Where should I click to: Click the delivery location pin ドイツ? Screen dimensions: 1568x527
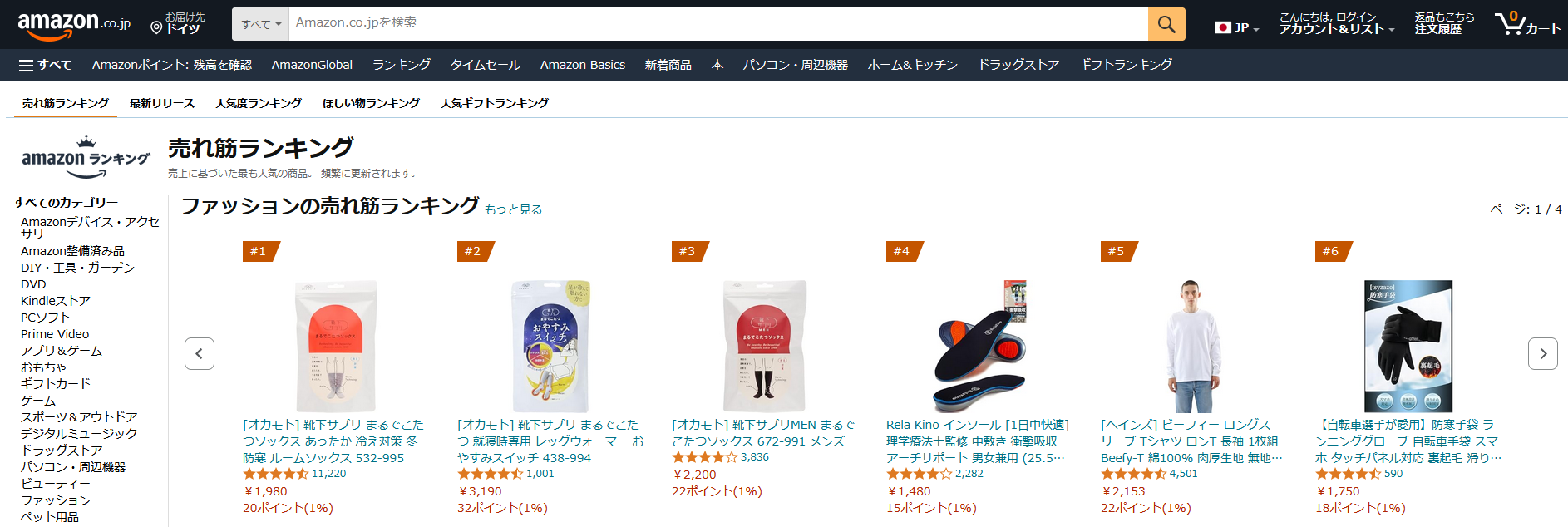[178, 23]
